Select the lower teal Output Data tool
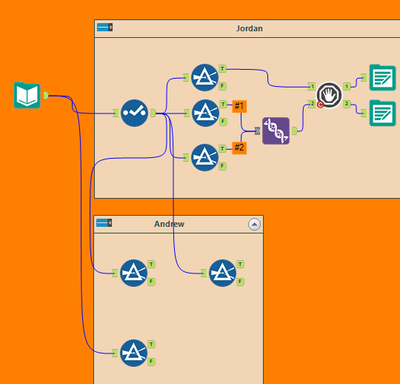This screenshot has width=400, height=384. pyautogui.click(x=382, y=113)
